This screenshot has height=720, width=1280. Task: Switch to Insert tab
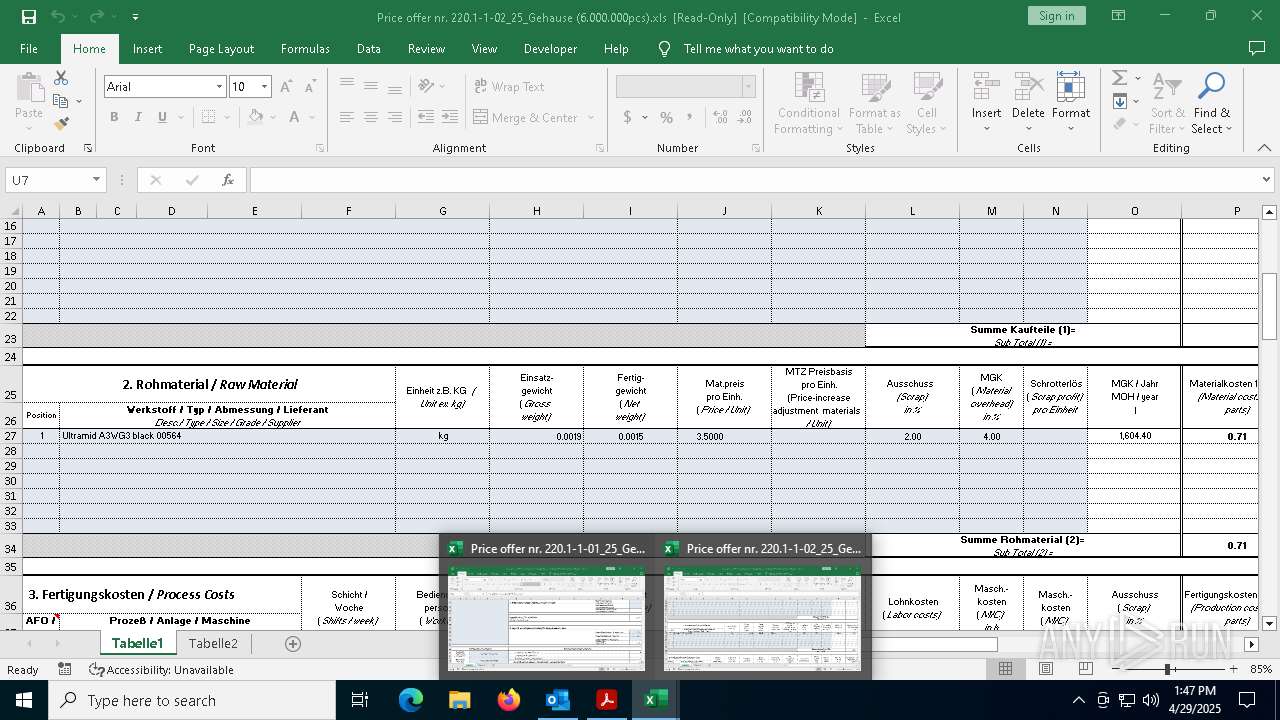pyautogui.click(x=147, y=49)
